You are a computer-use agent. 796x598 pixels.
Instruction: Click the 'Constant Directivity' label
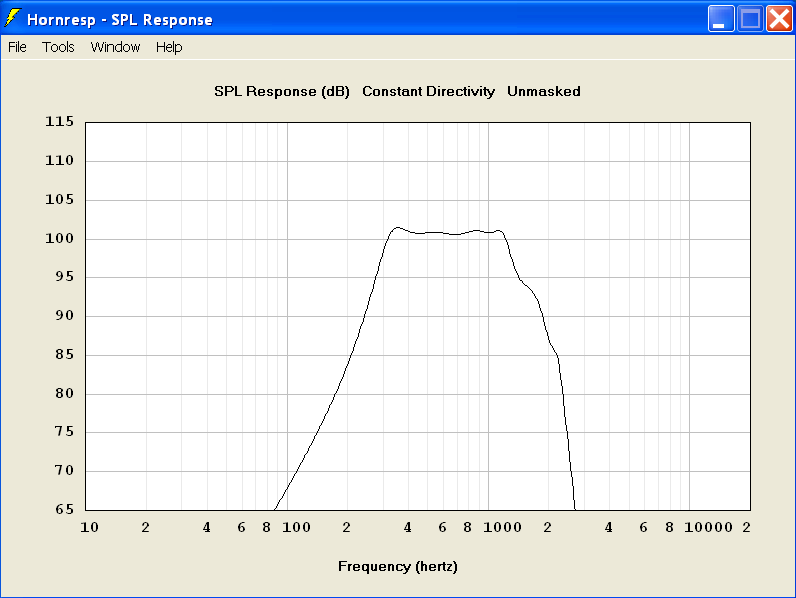(x=428, y=91)
